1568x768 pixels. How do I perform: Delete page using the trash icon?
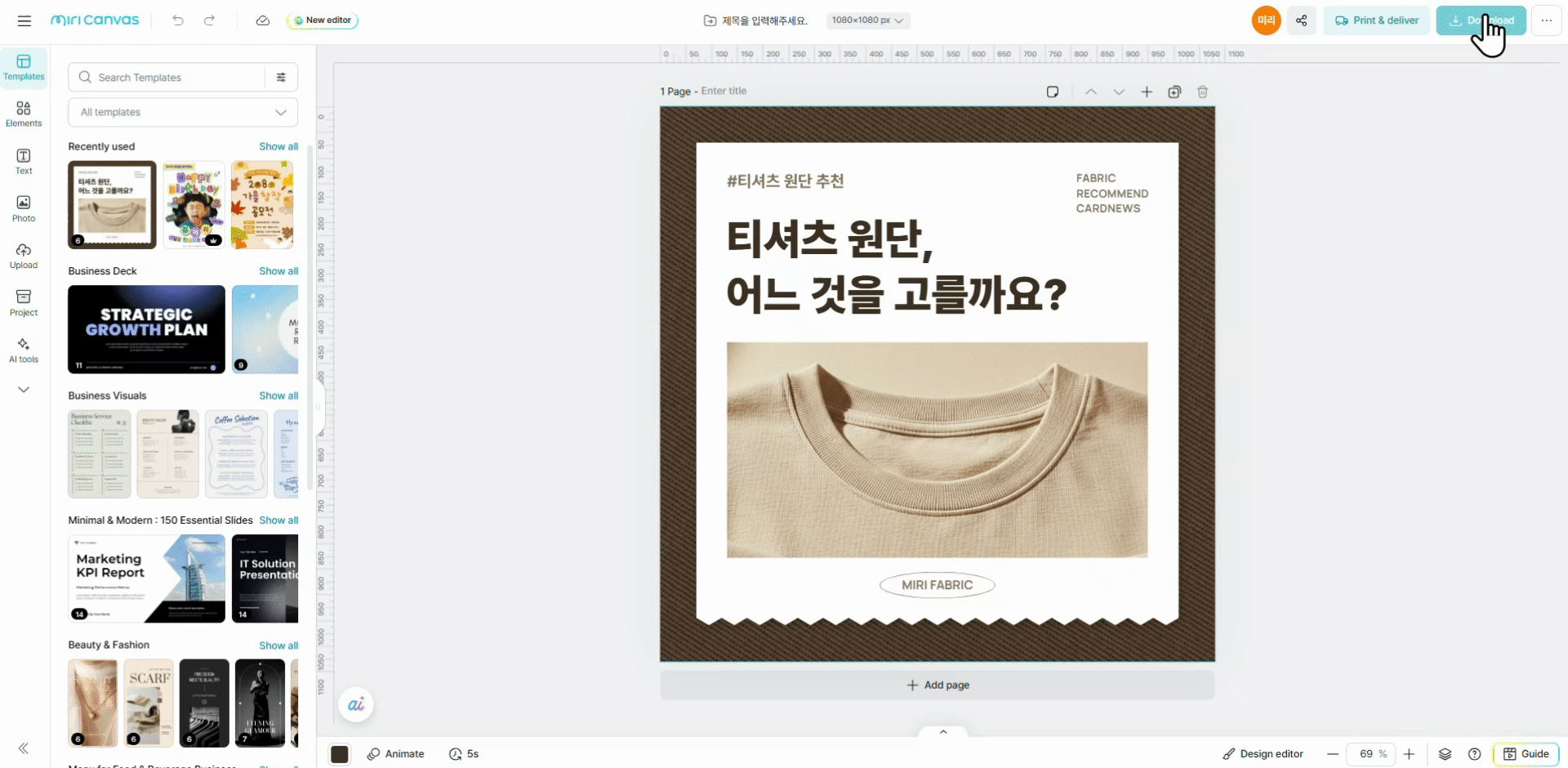[1202, 92]
